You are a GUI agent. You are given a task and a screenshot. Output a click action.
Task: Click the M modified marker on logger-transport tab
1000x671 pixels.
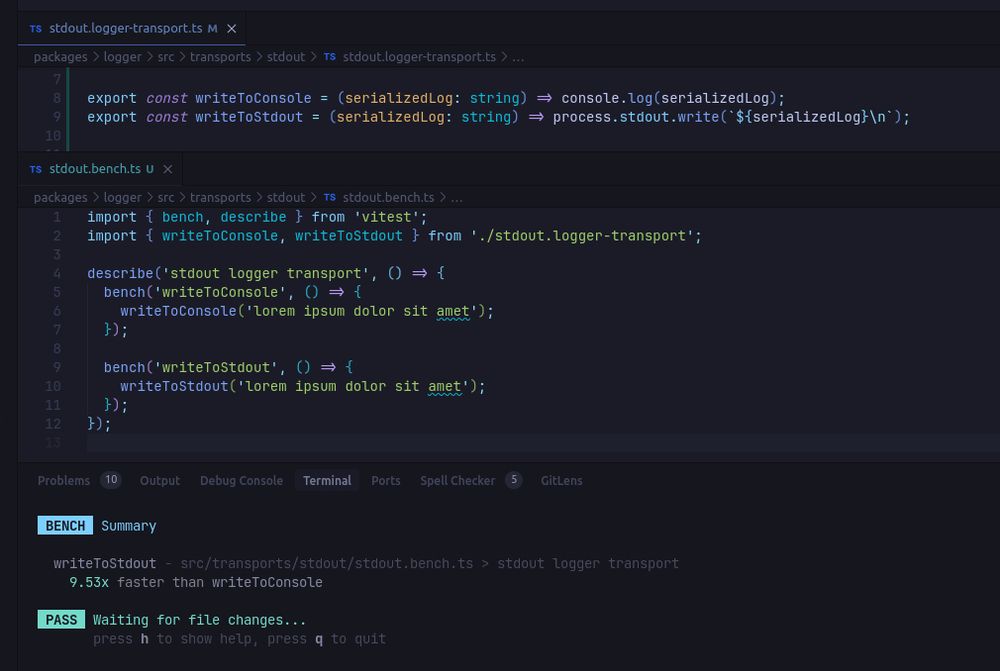pyautogui.click(x=212, y=29)
